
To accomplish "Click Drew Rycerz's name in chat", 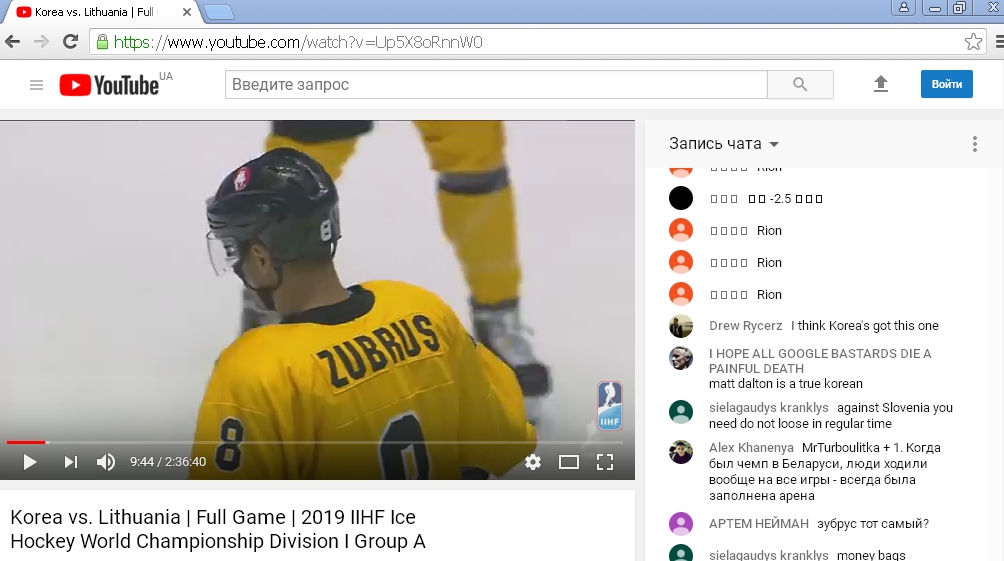I will [x=745, y=326].
